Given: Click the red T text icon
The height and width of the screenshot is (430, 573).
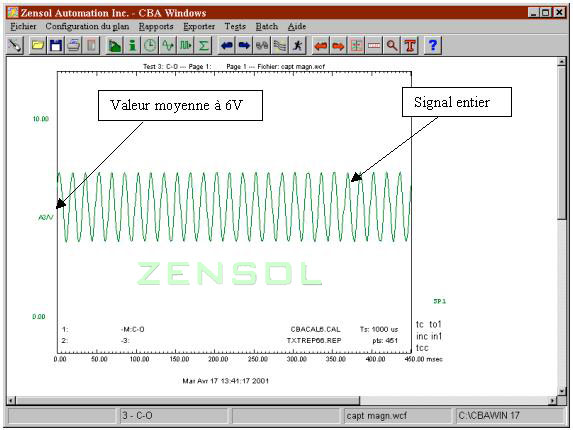Looking at the screenshot, I should tap(410, 46).
